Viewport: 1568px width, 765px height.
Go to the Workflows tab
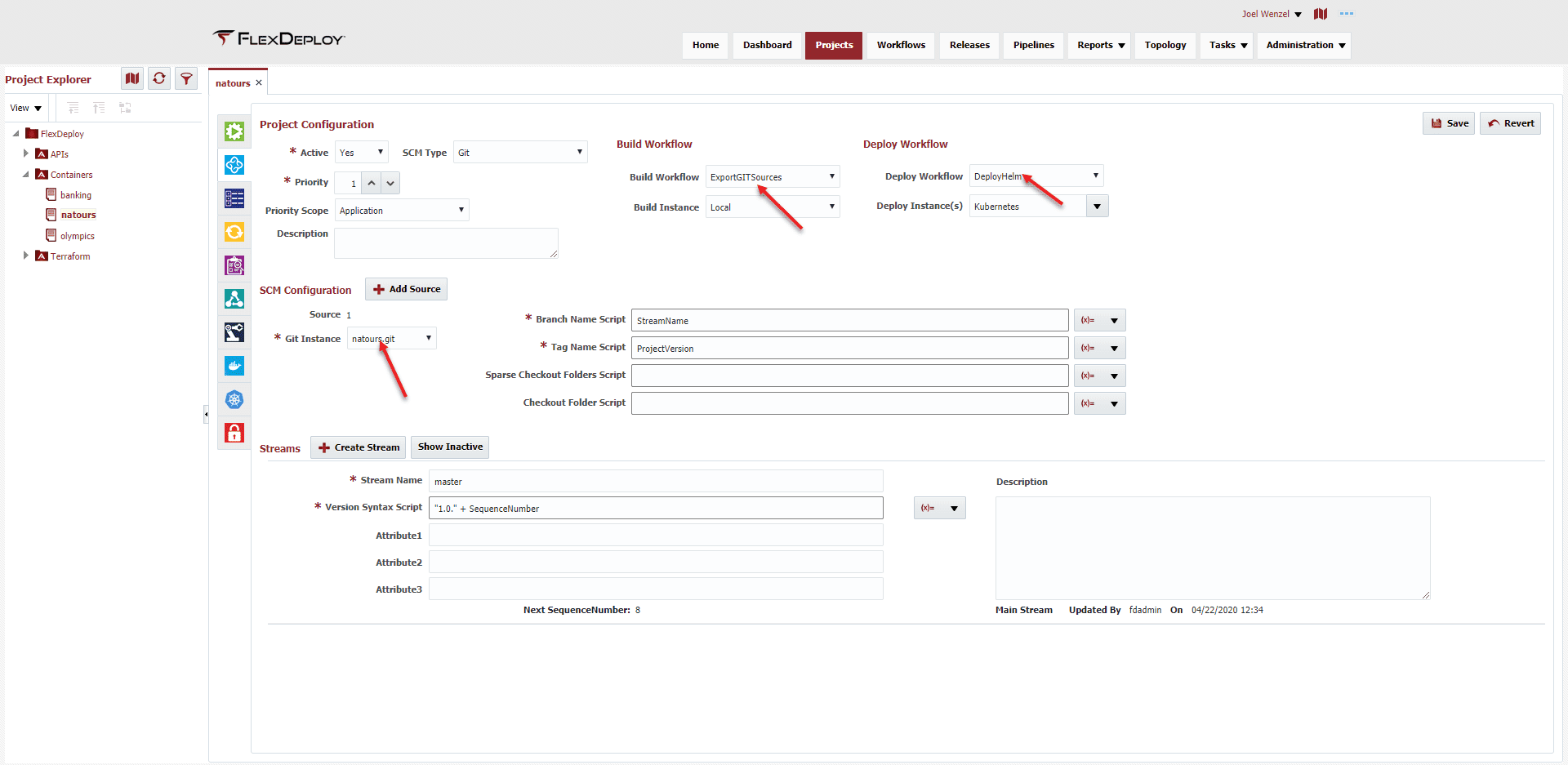901,45
